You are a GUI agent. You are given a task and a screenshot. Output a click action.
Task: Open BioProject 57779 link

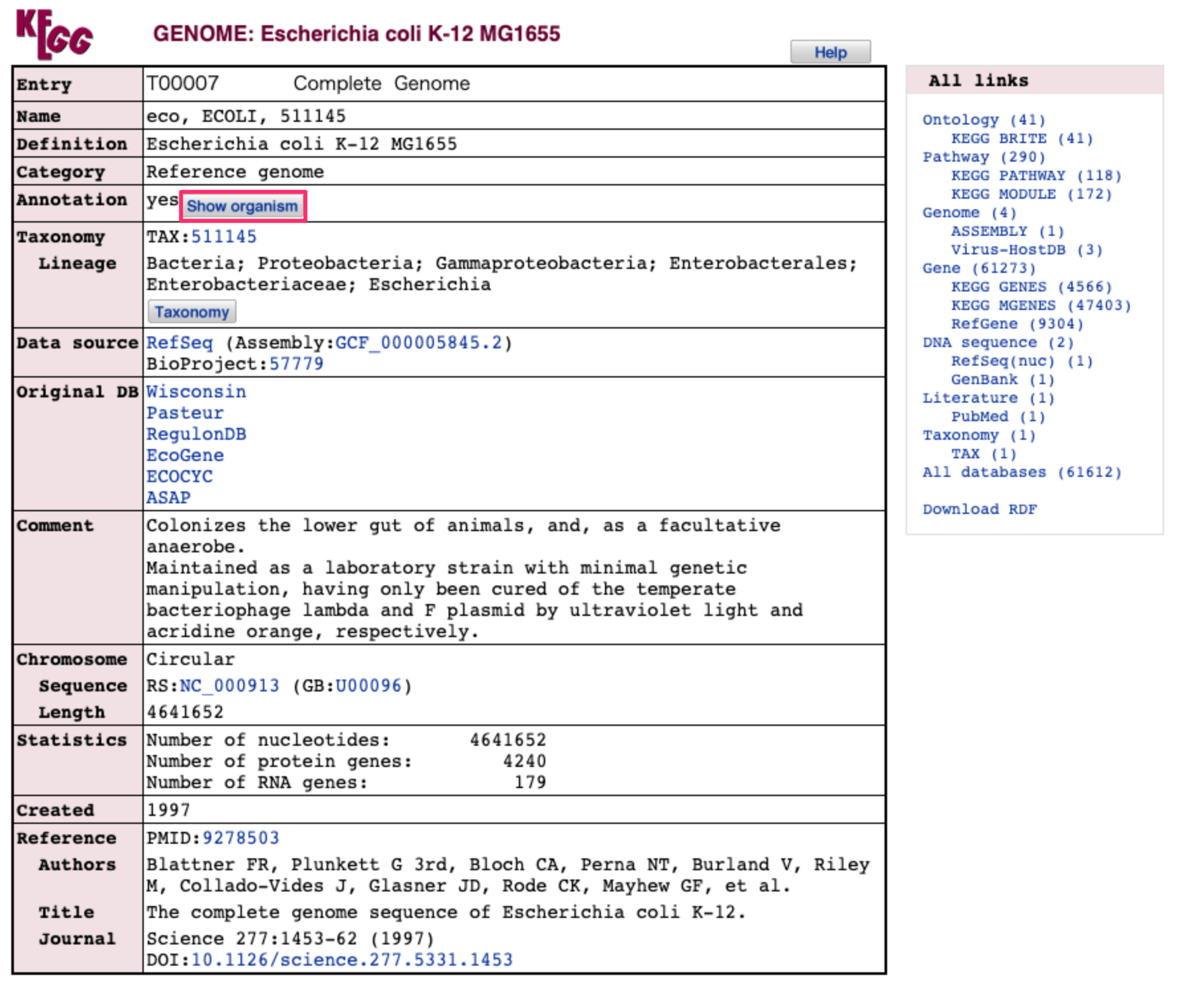point(296,364)
